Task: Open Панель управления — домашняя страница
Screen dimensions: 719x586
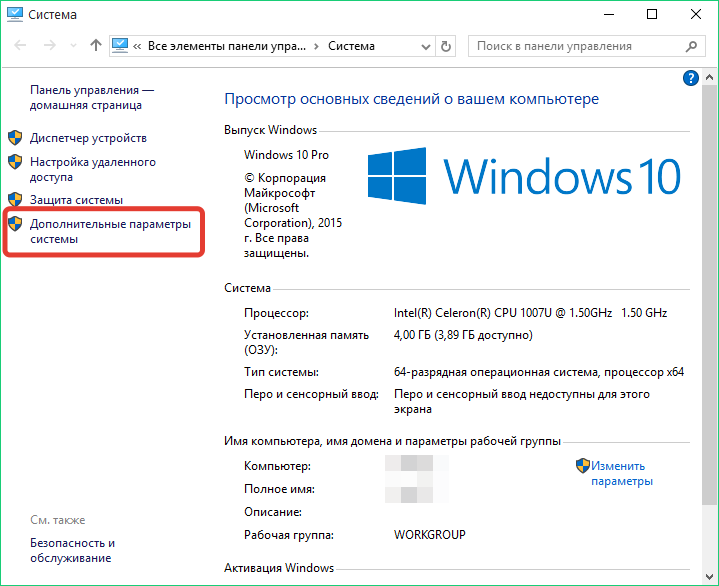Action: point(92,98)
